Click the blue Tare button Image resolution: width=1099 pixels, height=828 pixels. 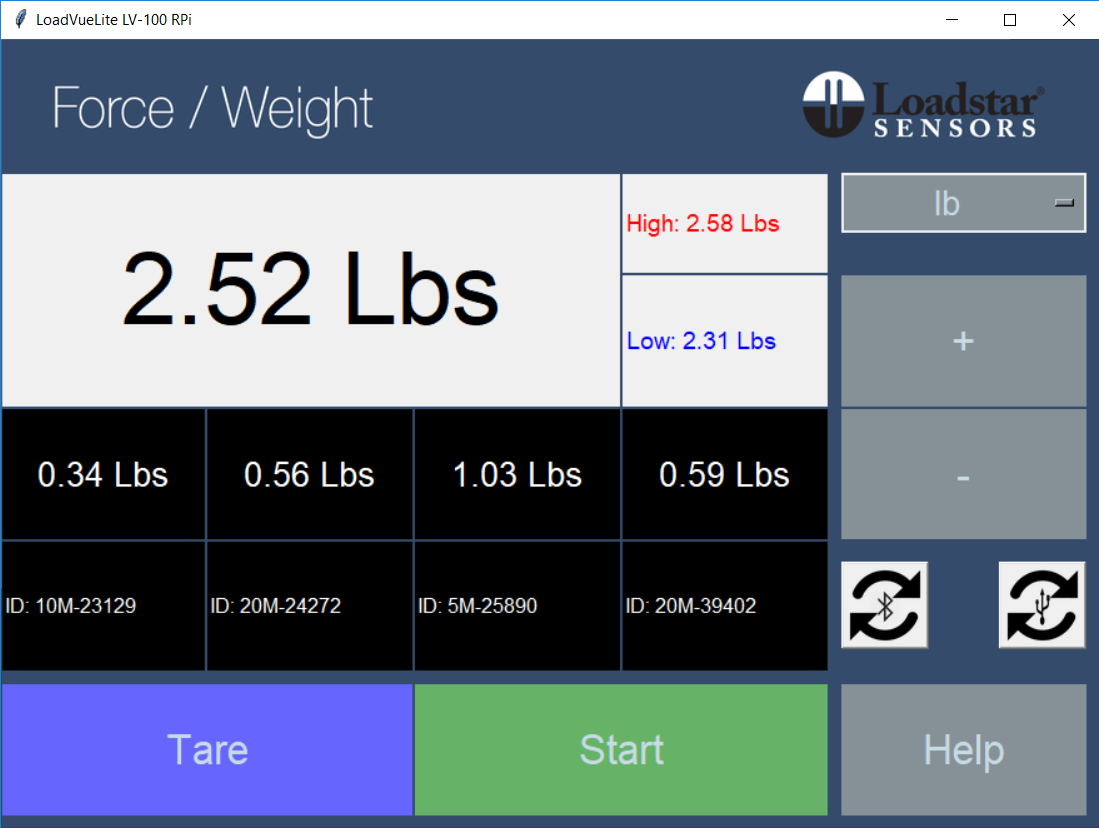207,750
